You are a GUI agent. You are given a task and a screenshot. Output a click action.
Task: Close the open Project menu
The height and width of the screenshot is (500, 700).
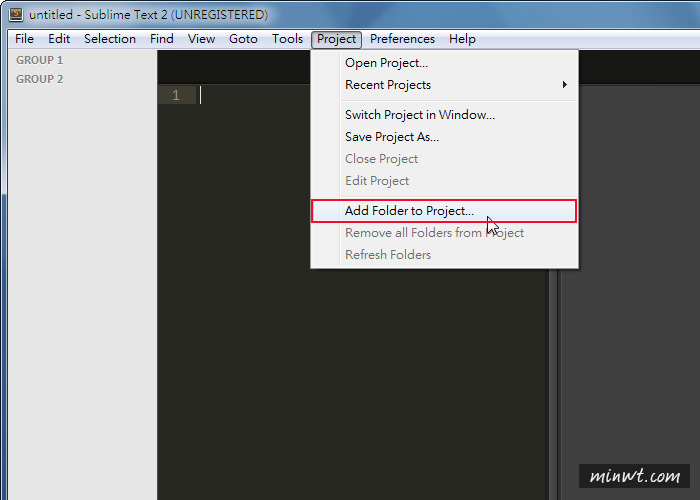[336, 39]
